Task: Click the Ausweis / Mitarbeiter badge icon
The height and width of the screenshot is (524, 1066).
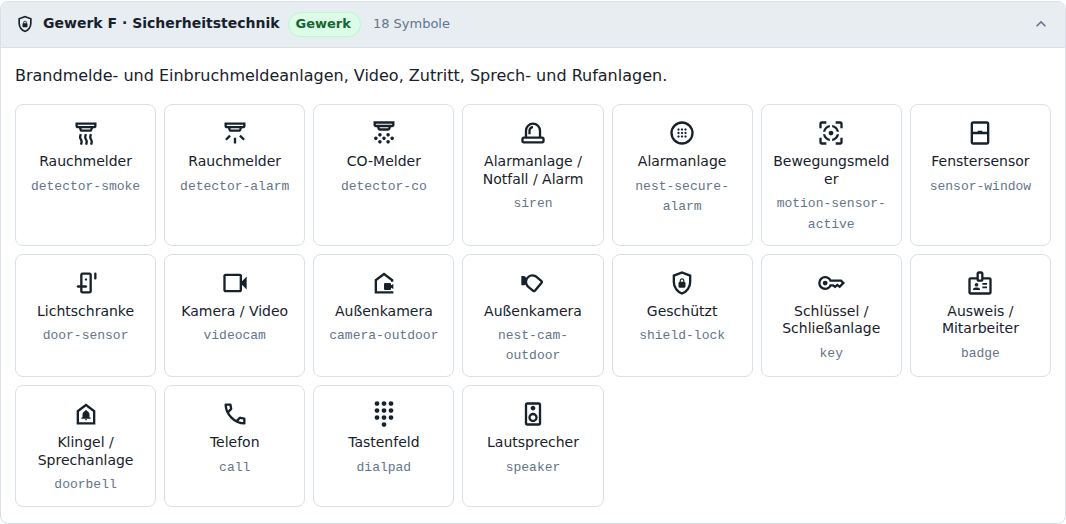Action: coord(980,283)
